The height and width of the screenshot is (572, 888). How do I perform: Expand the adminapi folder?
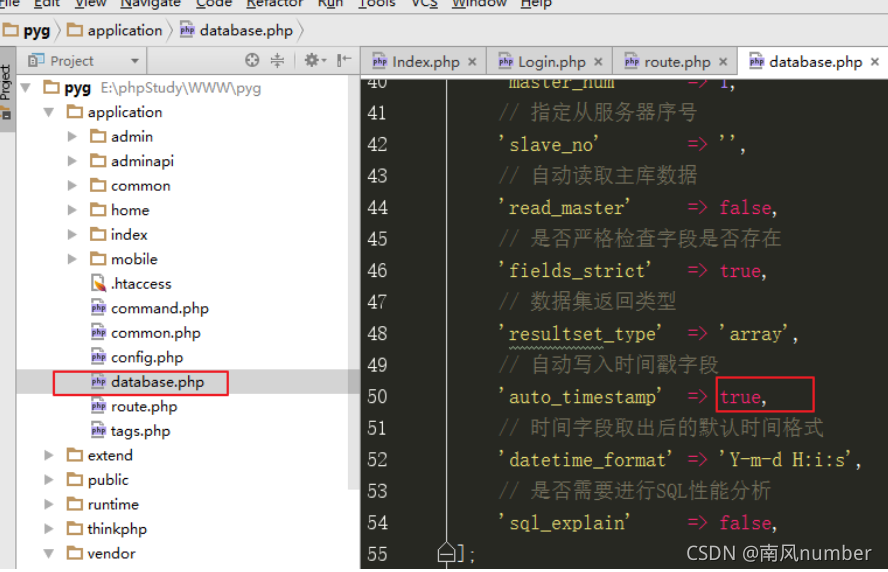coord(72,161)
